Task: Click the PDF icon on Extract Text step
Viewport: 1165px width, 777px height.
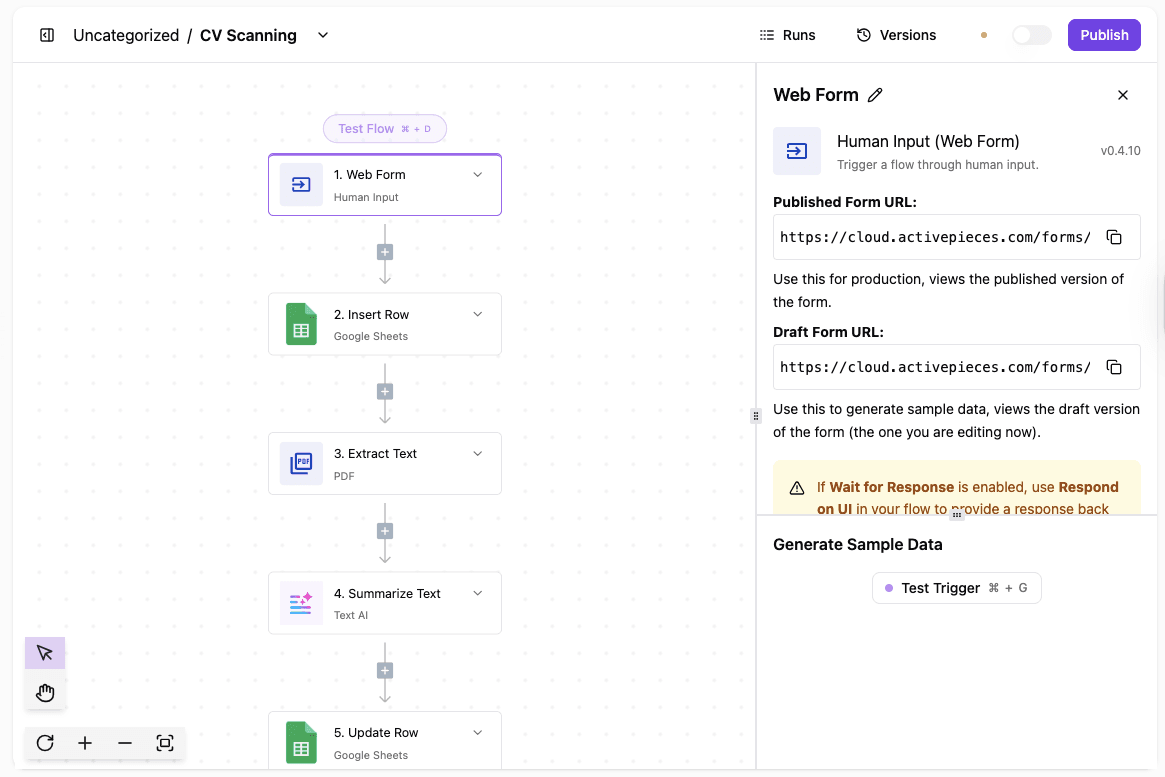Action: [301, 463]
